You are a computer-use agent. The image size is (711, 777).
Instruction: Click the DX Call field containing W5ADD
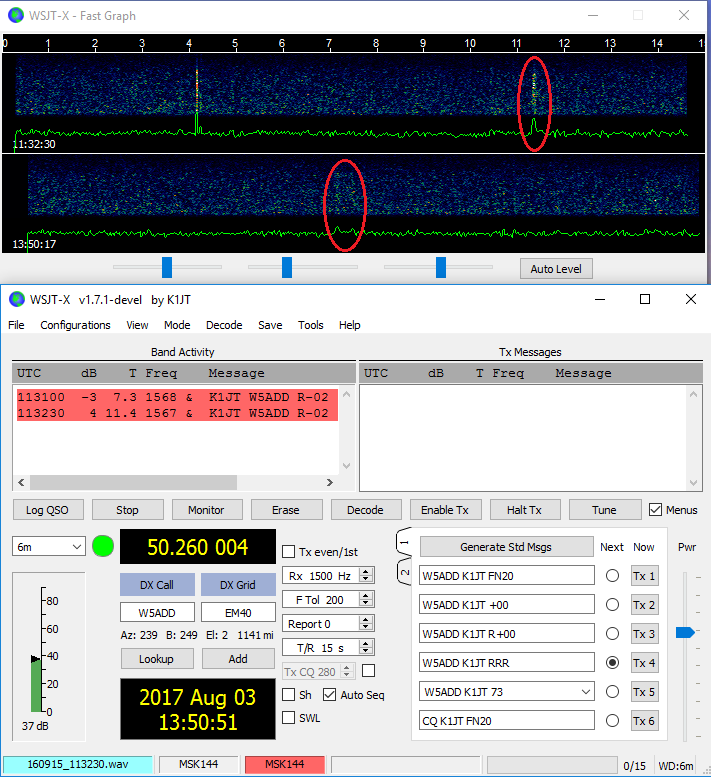click(x=157, y=612)
